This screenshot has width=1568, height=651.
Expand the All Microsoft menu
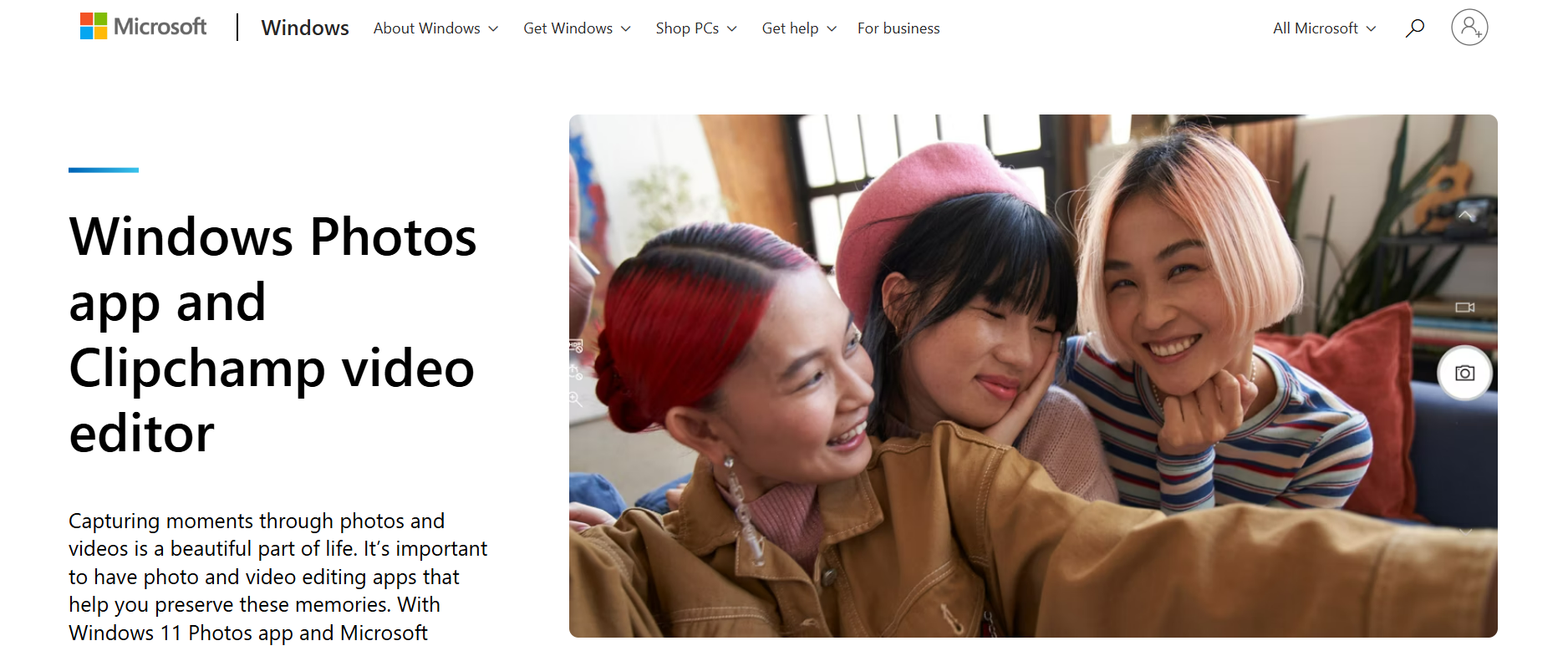(1324, 28)
